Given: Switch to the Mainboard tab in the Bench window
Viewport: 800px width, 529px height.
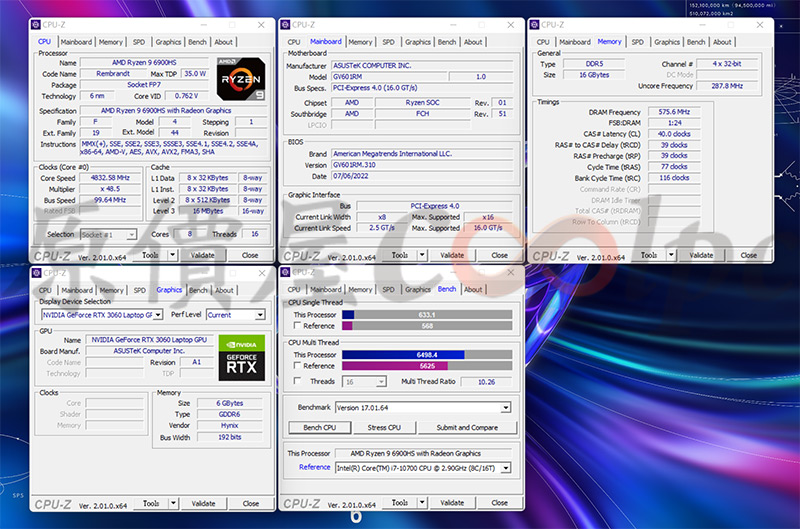Looking at the screenshot, I should [326, 289].
